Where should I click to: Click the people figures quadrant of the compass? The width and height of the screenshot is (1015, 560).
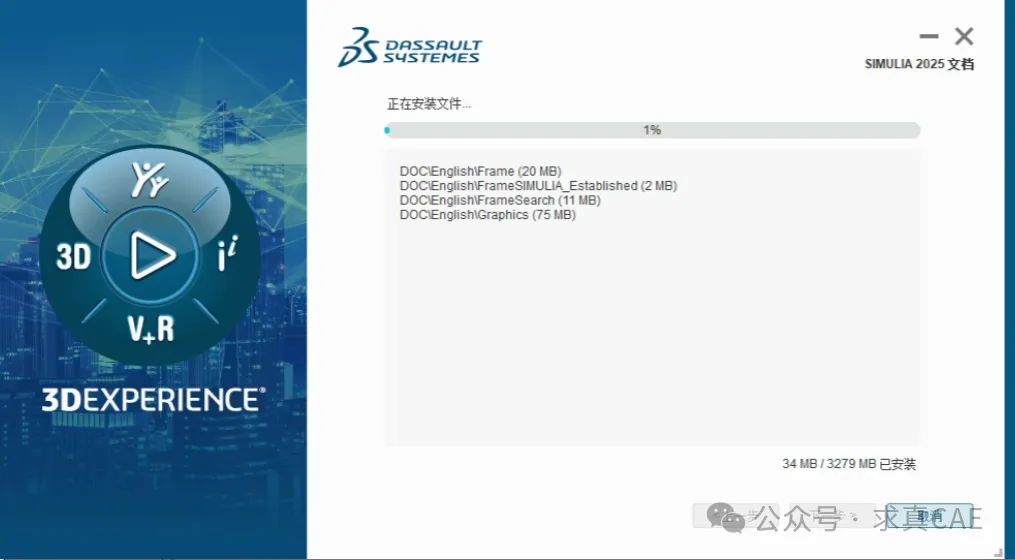click(x=150, y=180)
